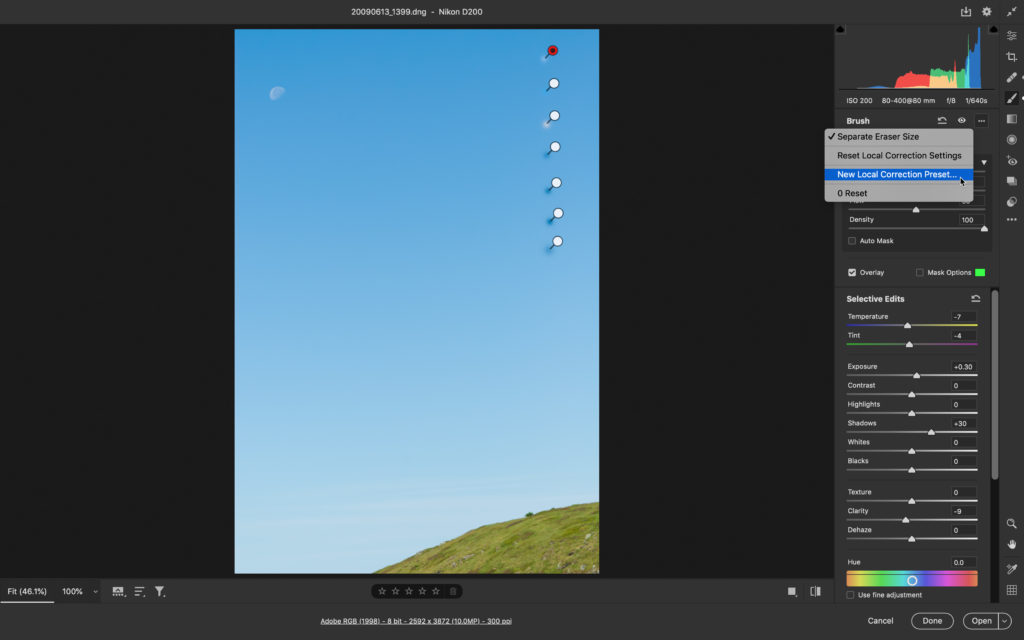Uncheck the Overlay checkbox
Image resolution: width=1024 pixels, height=640 pixels.
pos(852,272)
